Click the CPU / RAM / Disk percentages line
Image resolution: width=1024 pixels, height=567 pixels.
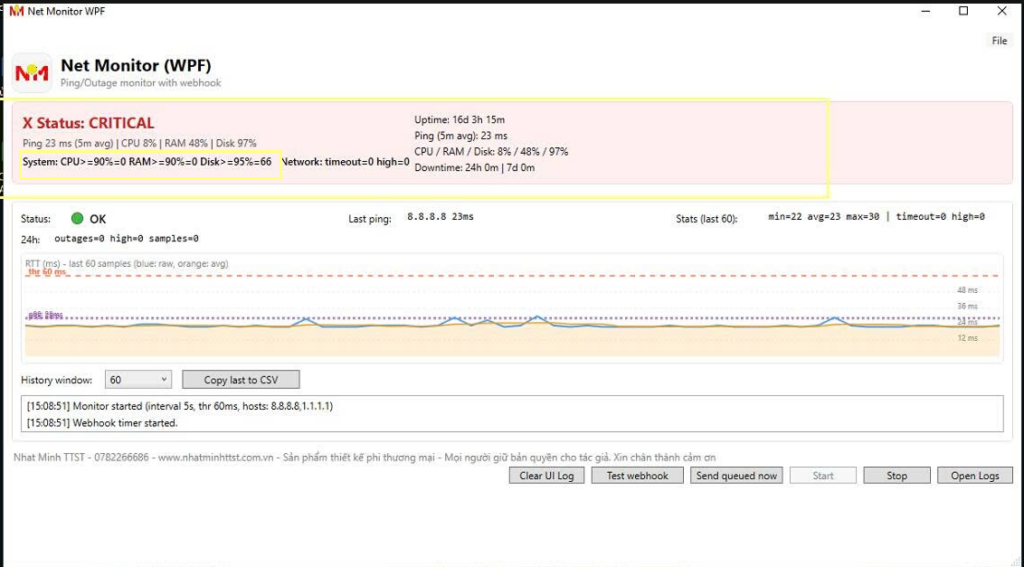point(491,152)
